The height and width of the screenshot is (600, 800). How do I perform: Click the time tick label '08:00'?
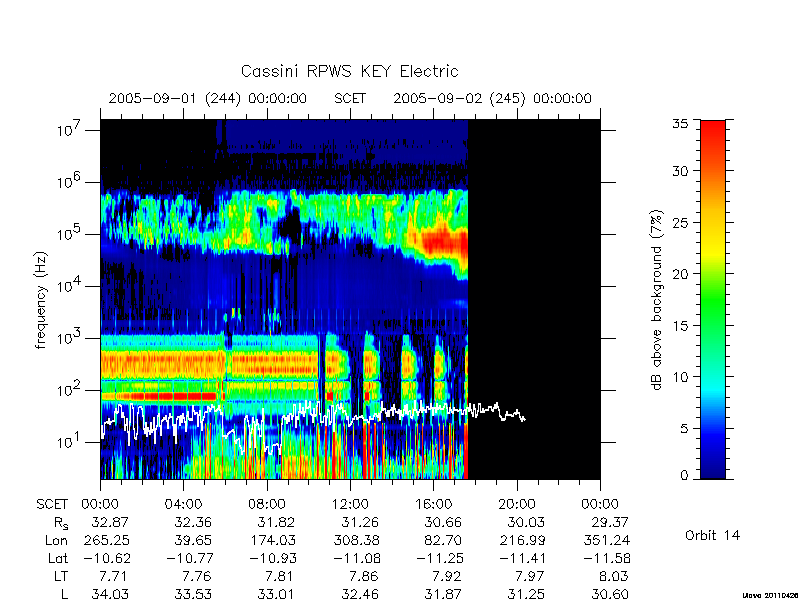tap(267, 504)
